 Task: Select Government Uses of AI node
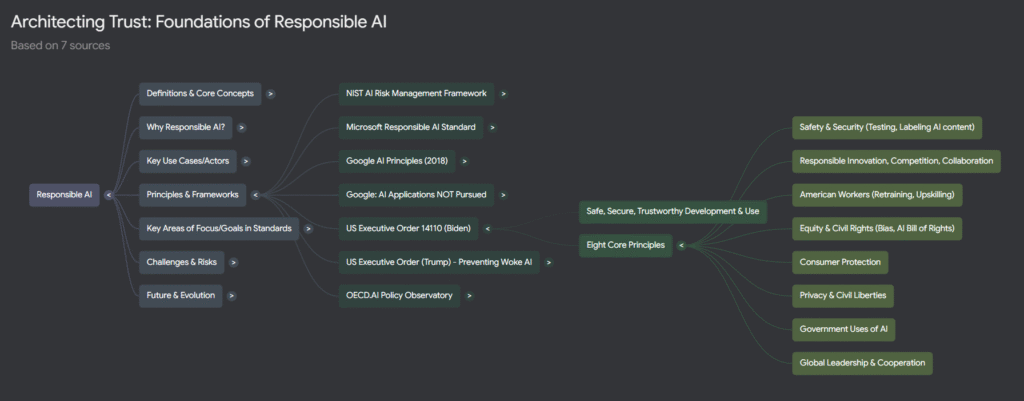[843, 329]
